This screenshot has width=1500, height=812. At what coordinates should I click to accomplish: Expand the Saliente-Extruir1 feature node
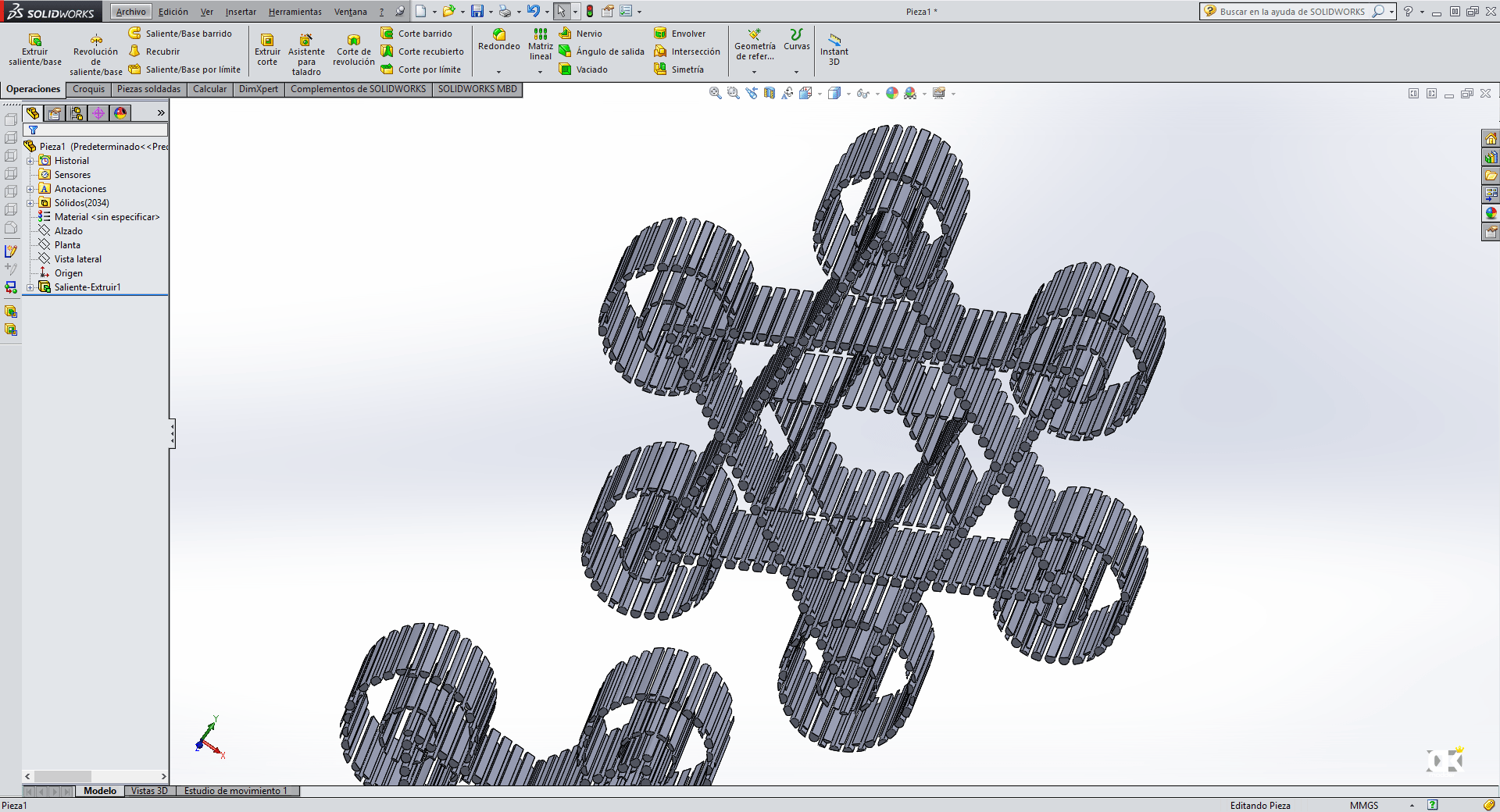click(30, 287)
